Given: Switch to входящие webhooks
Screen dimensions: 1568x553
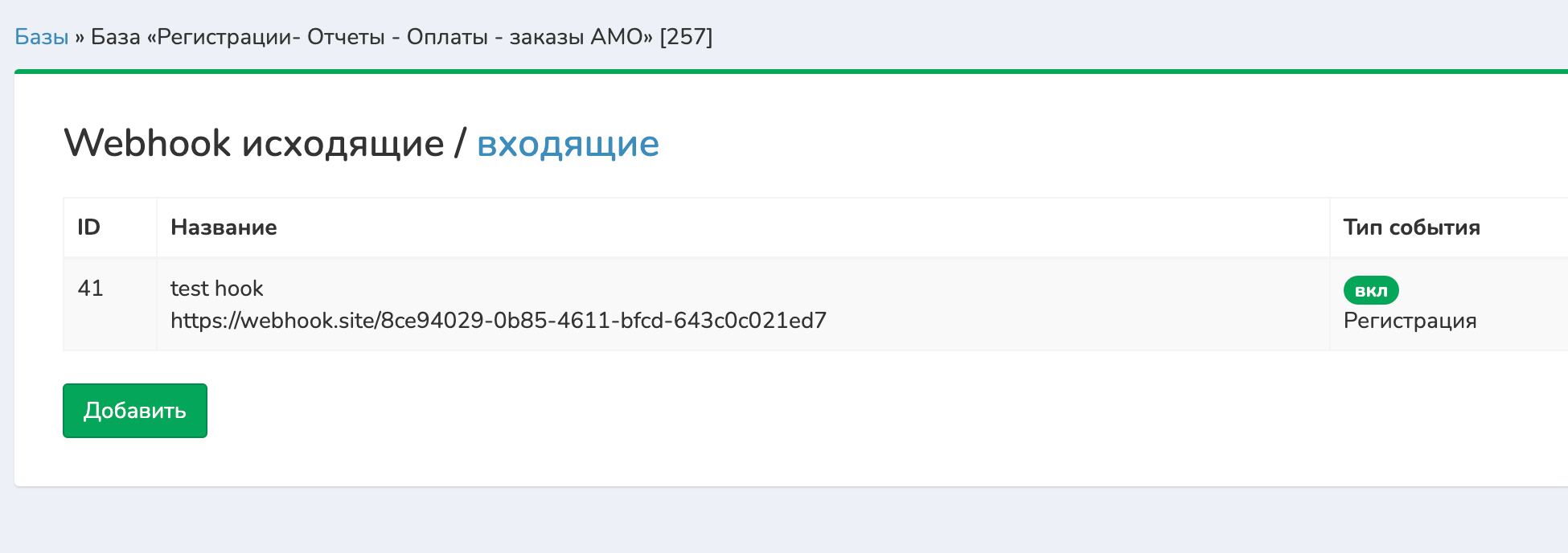Looking at the screenshot, I should pos(568,144).
